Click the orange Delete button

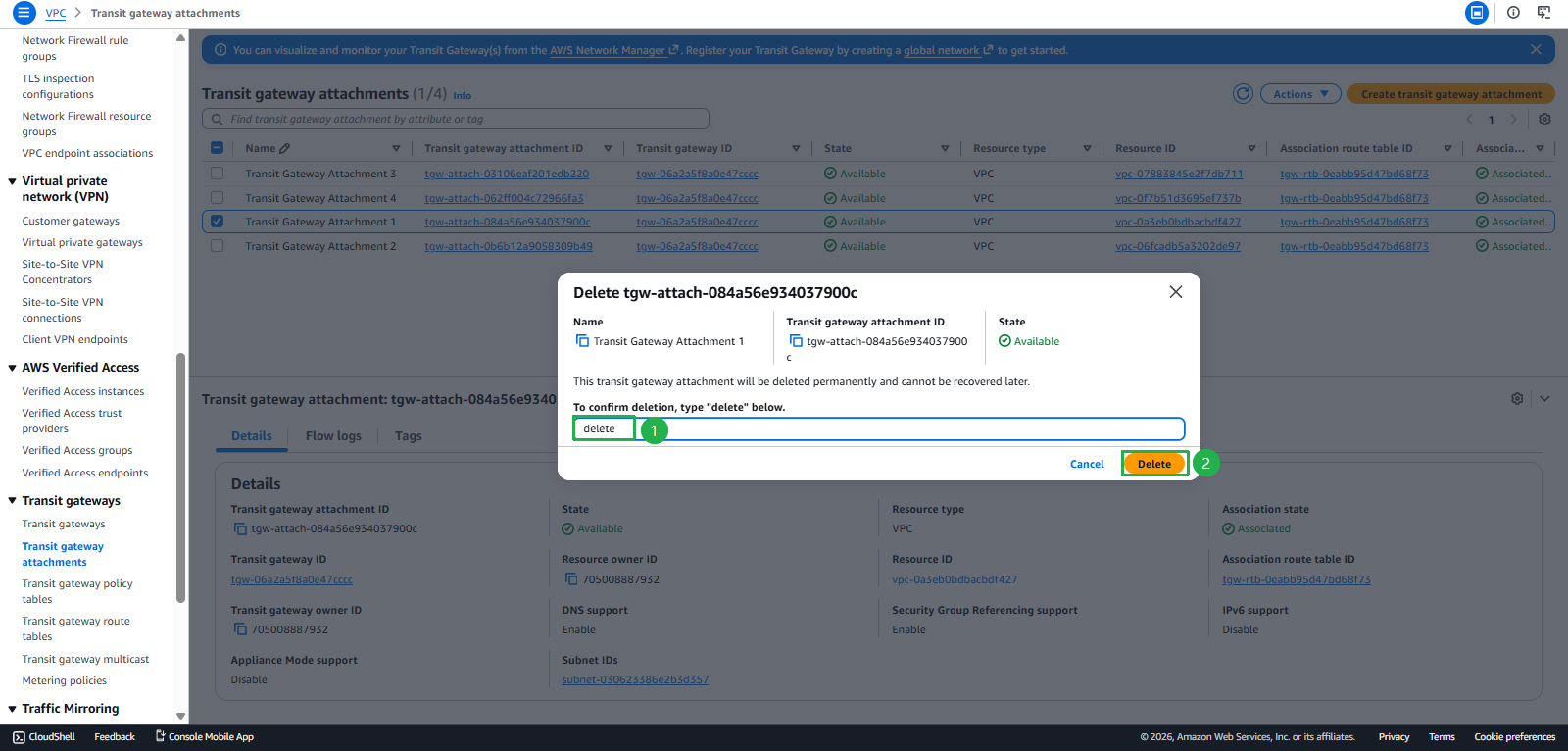tap(1154, 464)
